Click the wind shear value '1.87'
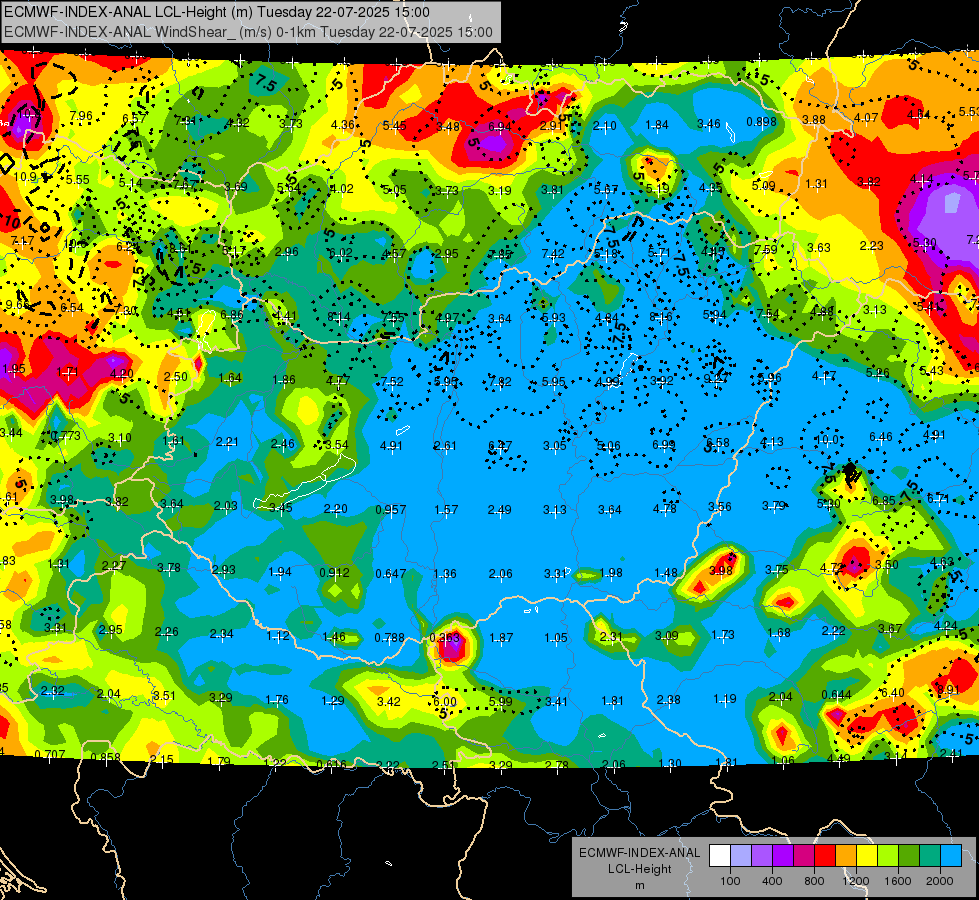The width and height of the screenshot is (979, 900). 501,638
